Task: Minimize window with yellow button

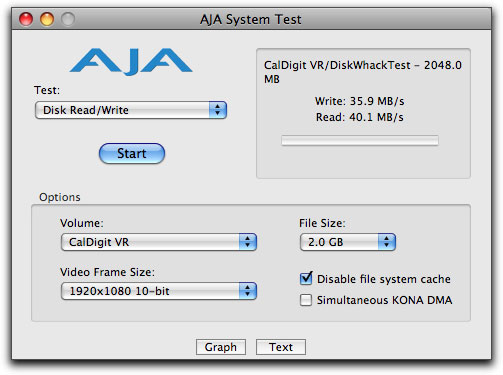Action: point(47,19)
